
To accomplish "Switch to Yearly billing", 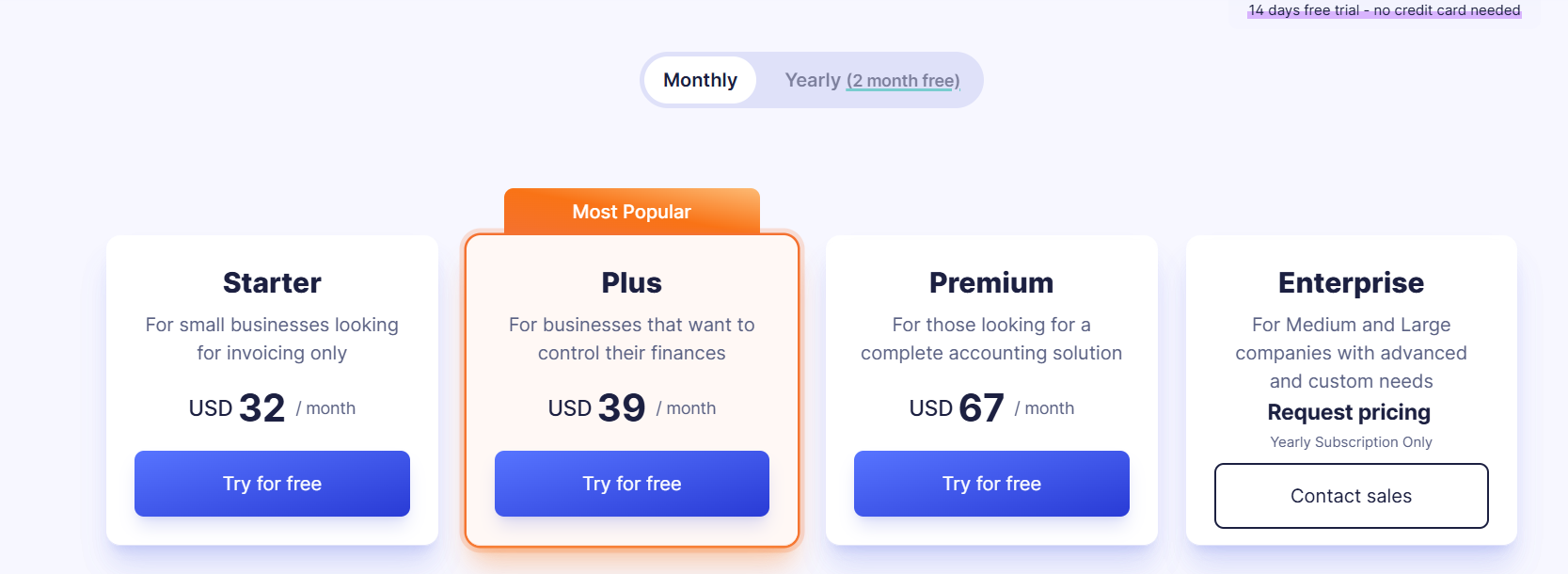I will (813, 80).
